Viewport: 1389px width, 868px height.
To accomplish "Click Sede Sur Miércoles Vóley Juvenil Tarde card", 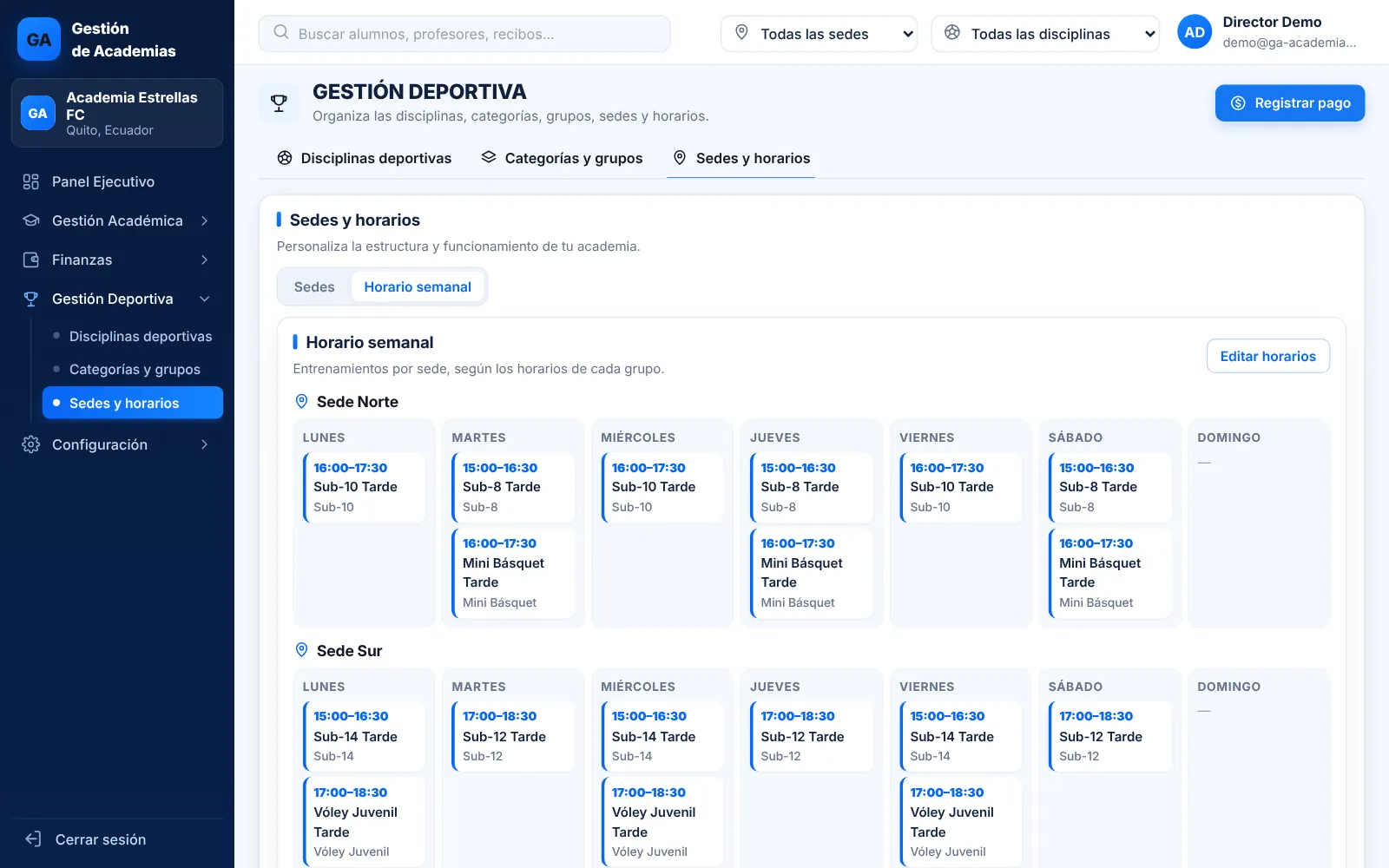I will [662, 821].
